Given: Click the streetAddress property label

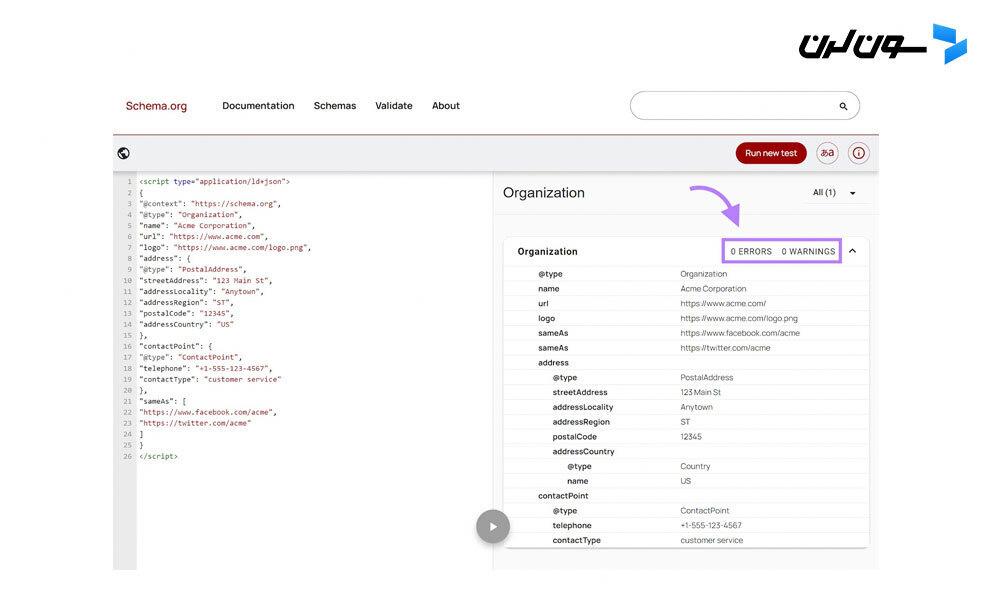Looking at the screenshot, I should point(580,392).
